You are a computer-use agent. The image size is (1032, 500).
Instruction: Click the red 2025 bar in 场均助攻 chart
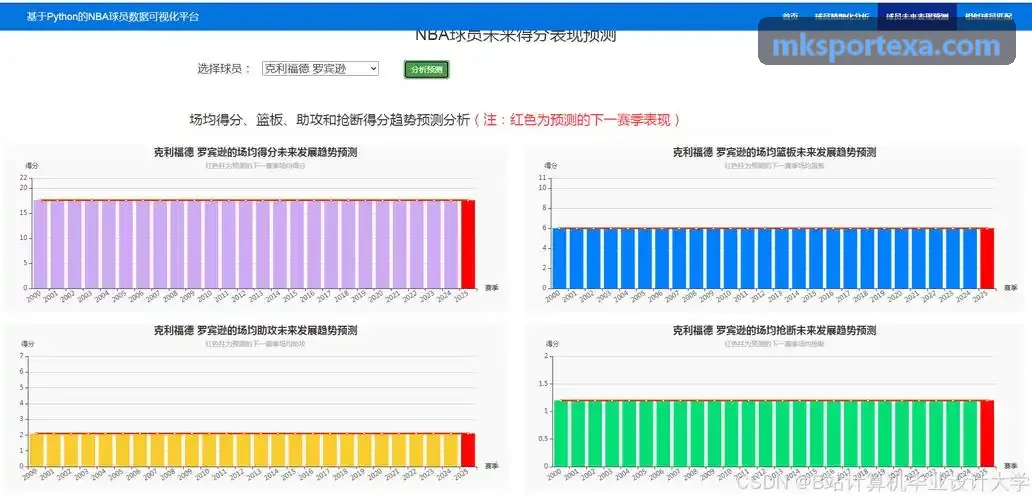click(468, 450)
